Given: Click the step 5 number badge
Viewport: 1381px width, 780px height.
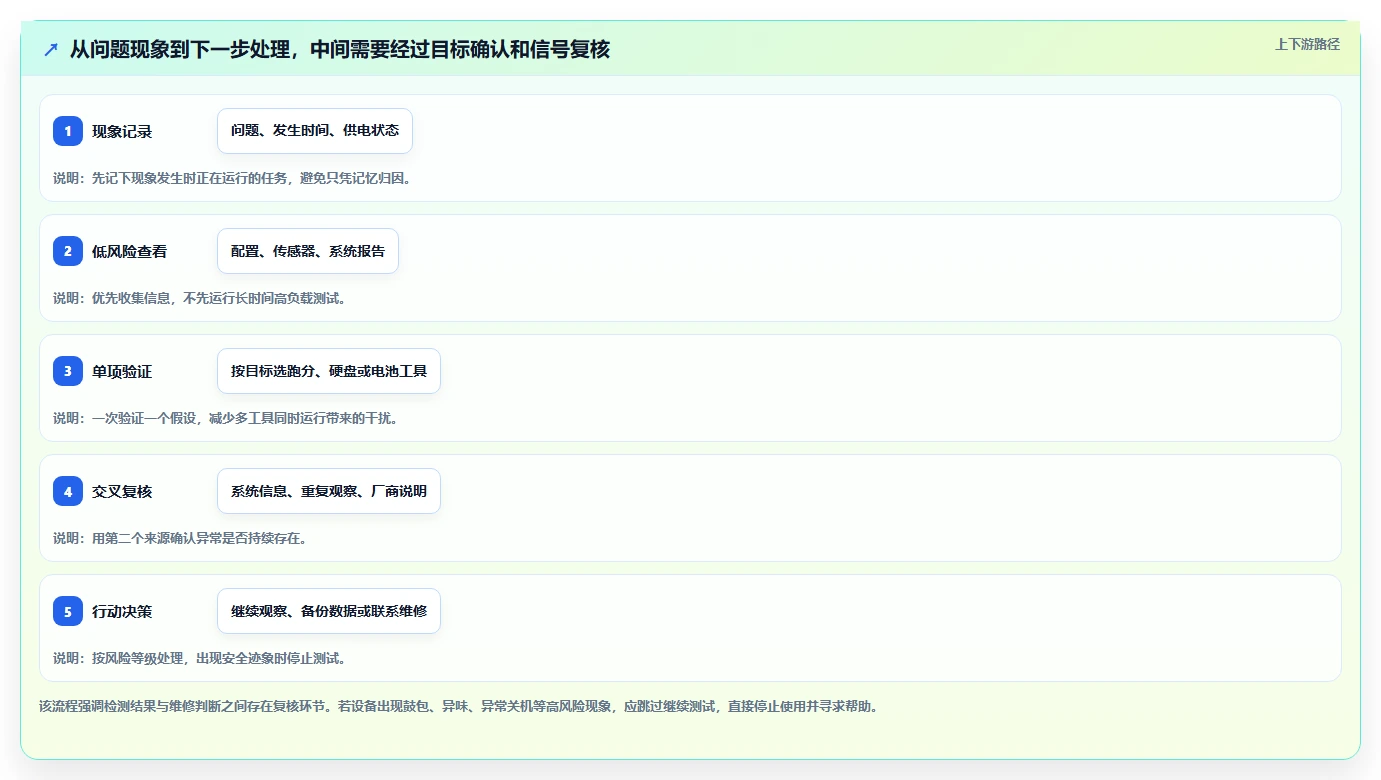Looking at the screenshot, I should 68,611.
